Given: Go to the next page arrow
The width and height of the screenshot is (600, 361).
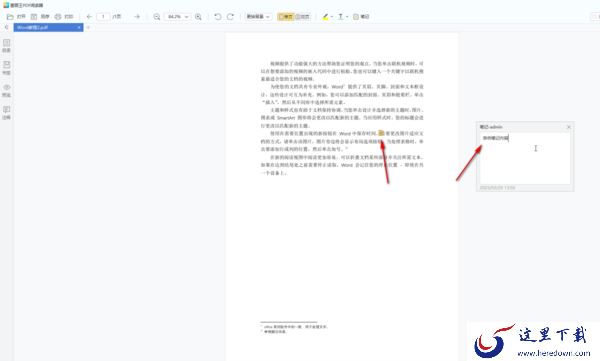Looking at the screenshot, I should tap(137, 16).
